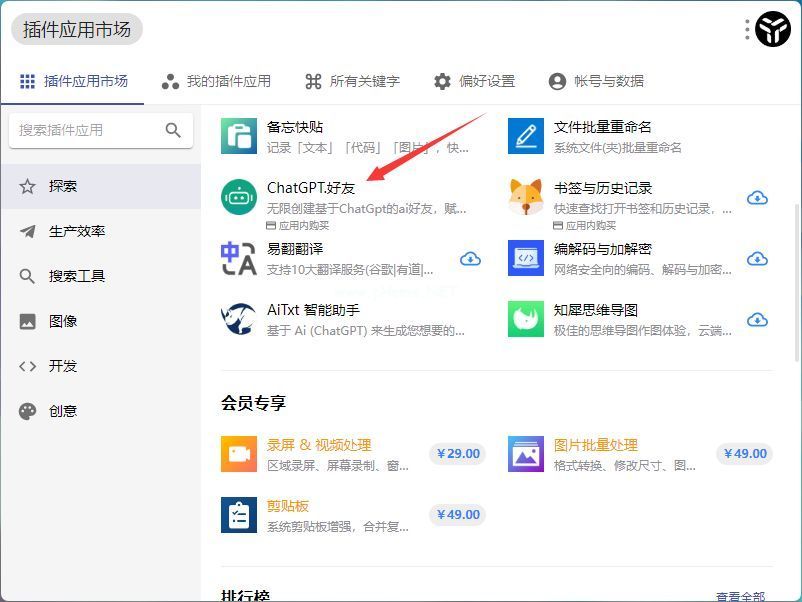Click the uTools avatar logo icon
802x602 pixels.
[x=773, y=30]
